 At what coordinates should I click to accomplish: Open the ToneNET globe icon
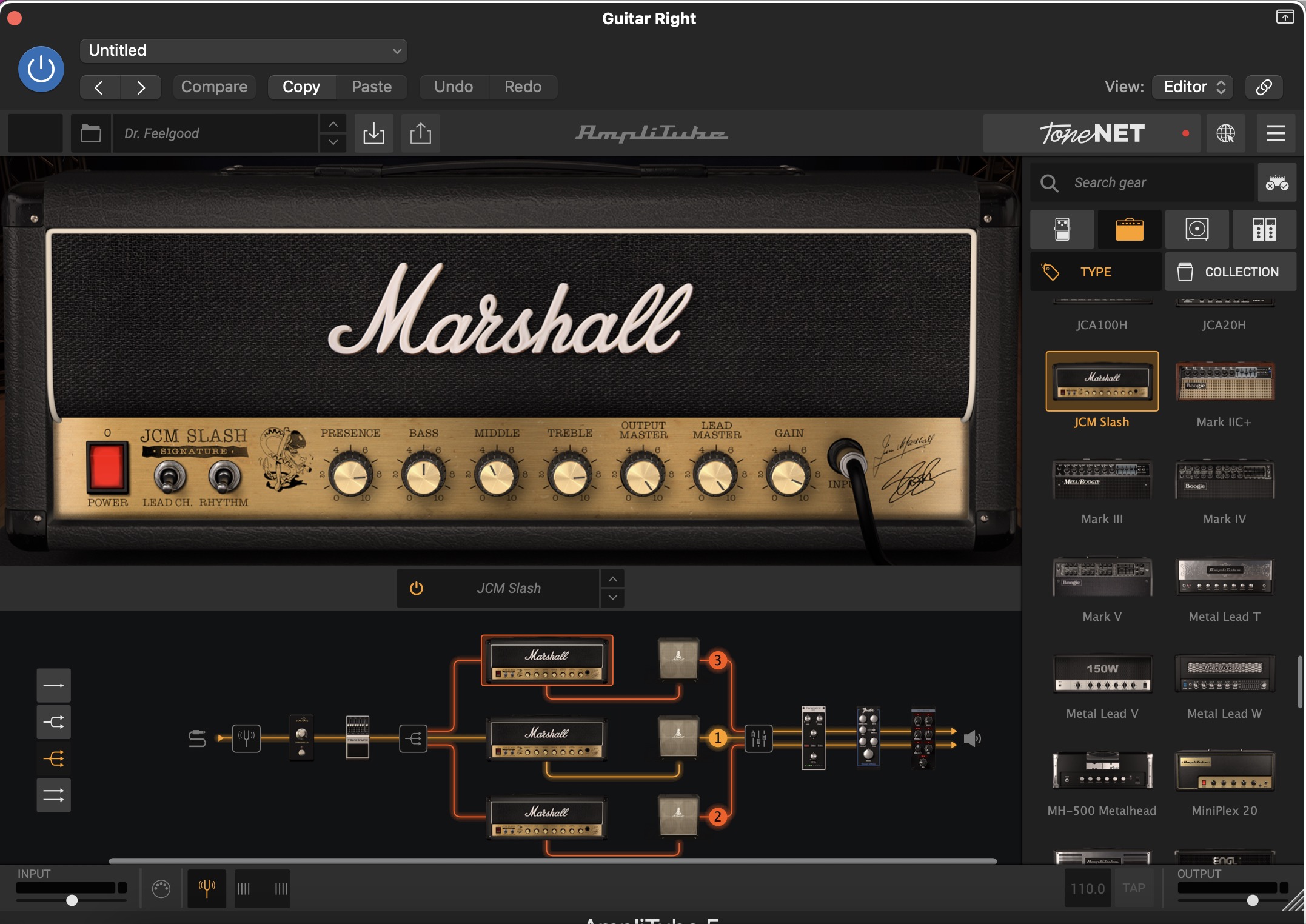point(1225,133)
